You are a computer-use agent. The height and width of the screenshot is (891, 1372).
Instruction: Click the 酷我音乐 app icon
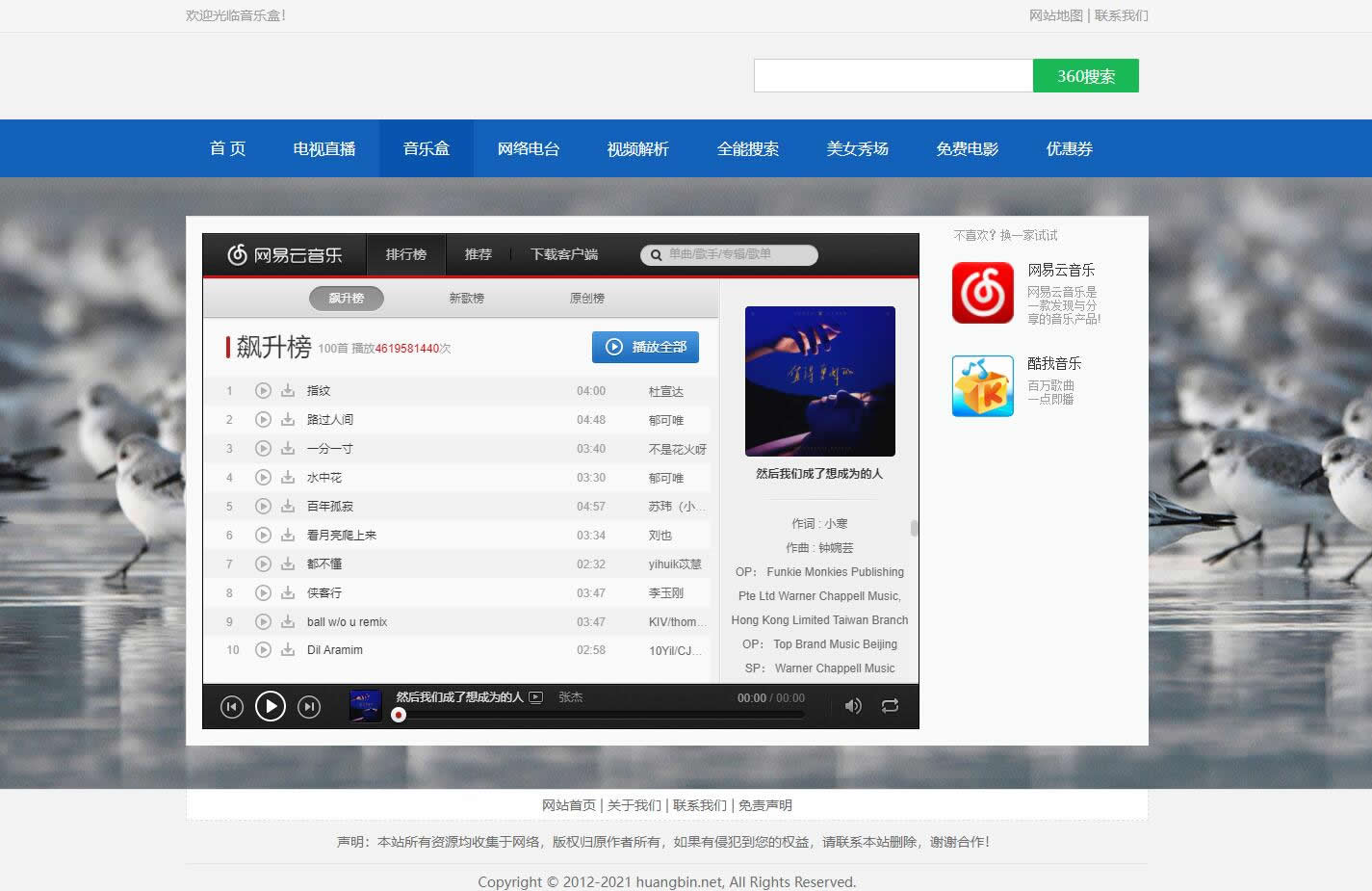[983, 386]
